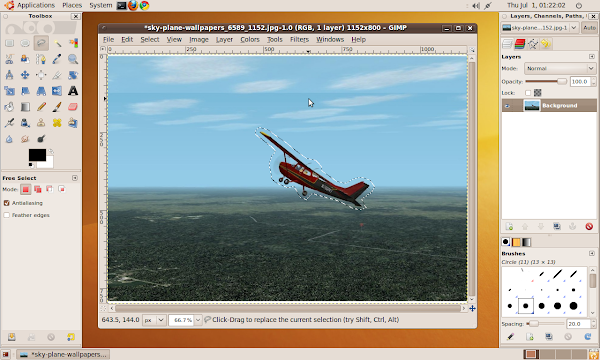The height and width of the screenshot is (360, 600).
Task: Set selection mode to Add
Action: [x=38, y=189]
